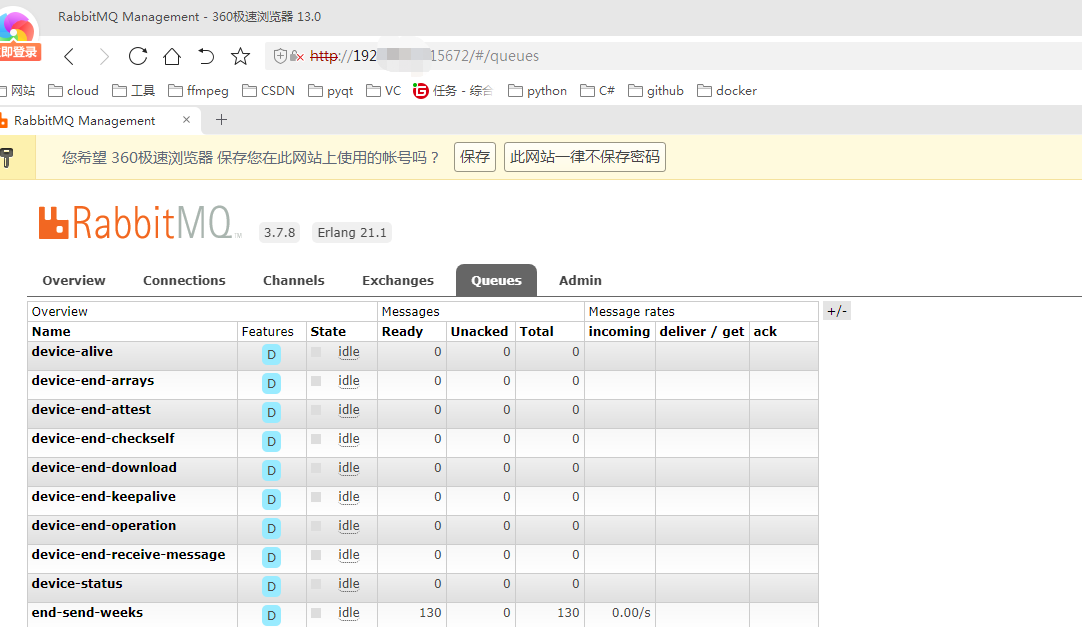Image resolution: width=1082 pixels, height=627 pixels.
Task: Open a new browser tab with plus
Action: point(222,120)
